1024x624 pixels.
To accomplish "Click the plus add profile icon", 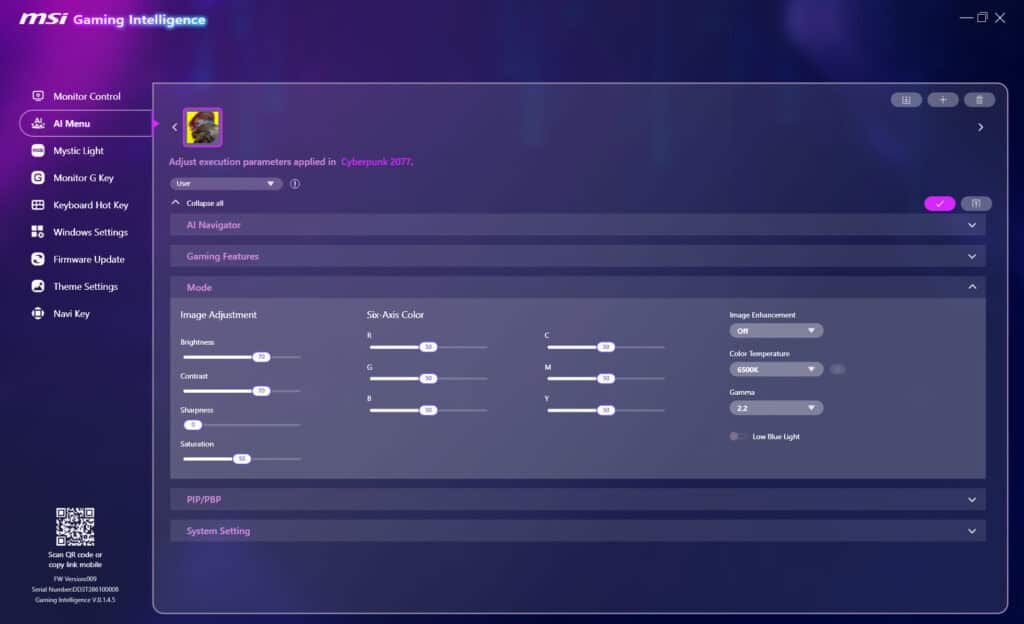I will coord(942,100).
